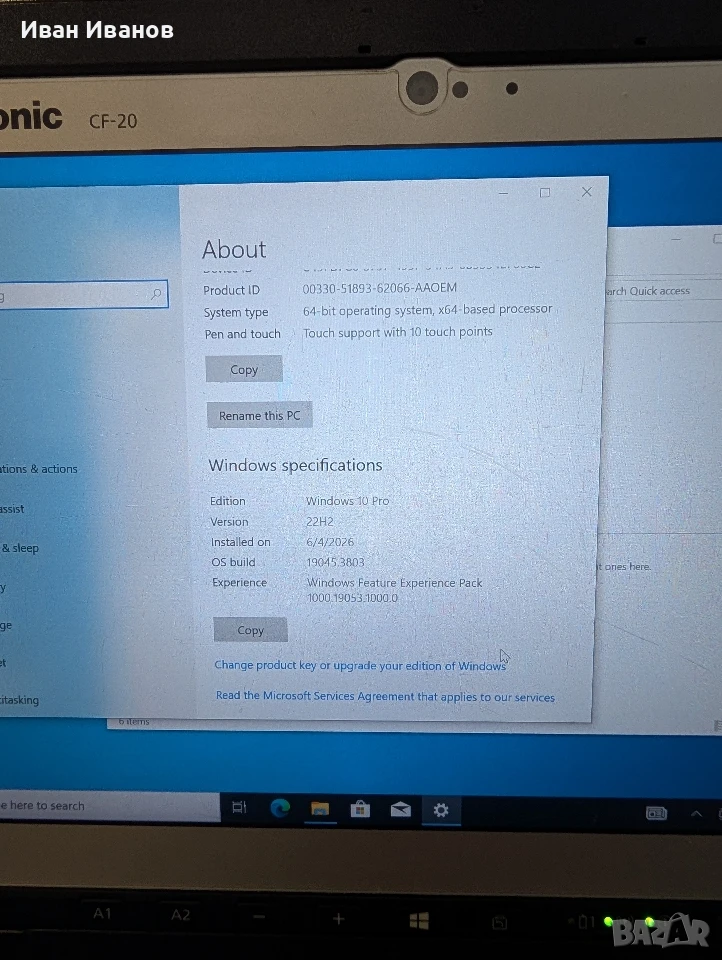722x960 pixels.
Task: Close the About settings window
Action: [x=587, y=192]
